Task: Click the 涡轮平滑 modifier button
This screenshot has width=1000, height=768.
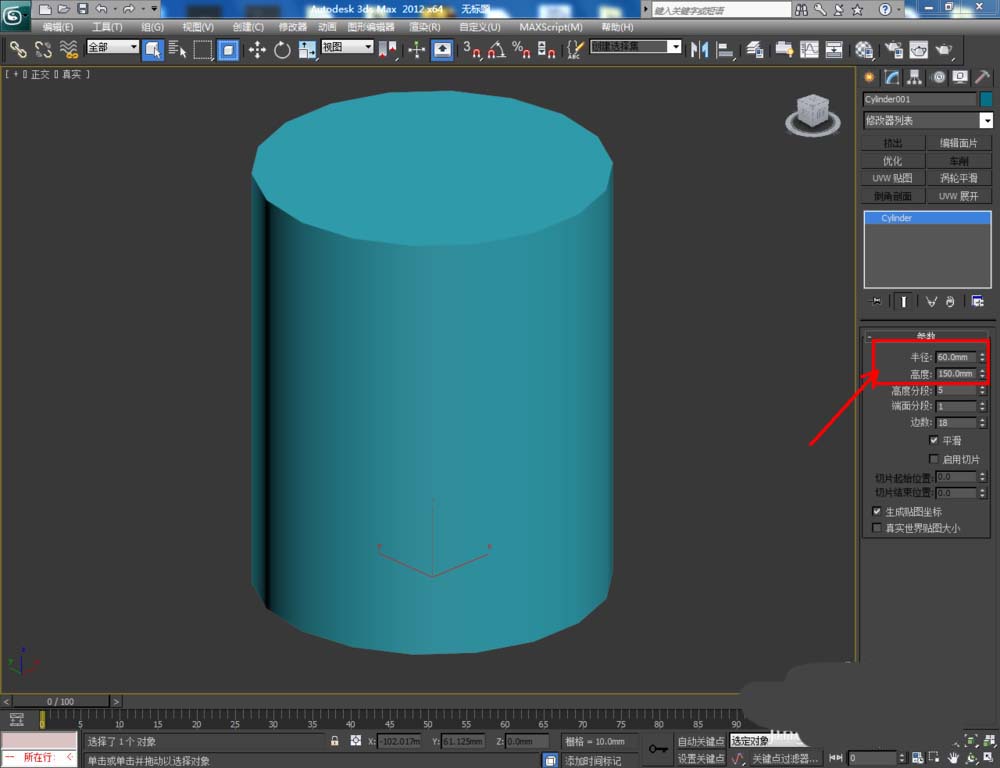Action: [959, 178]
